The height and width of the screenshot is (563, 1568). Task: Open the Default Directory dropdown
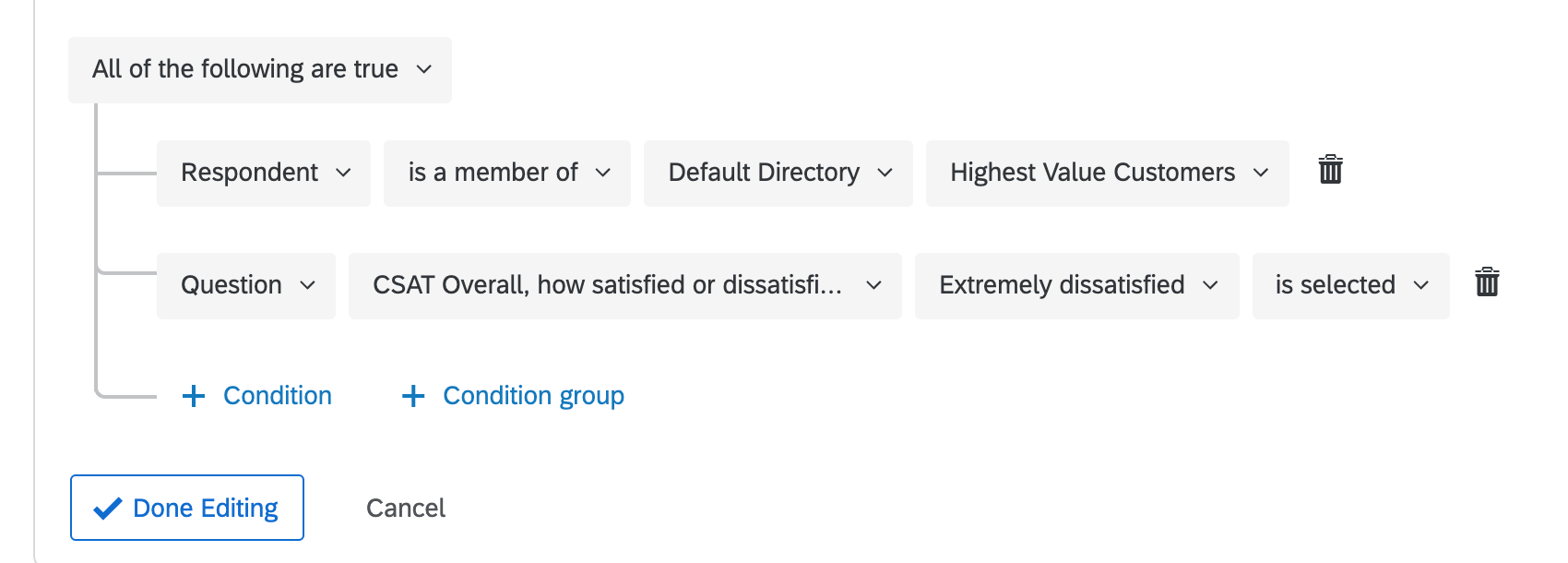(778, 173)
